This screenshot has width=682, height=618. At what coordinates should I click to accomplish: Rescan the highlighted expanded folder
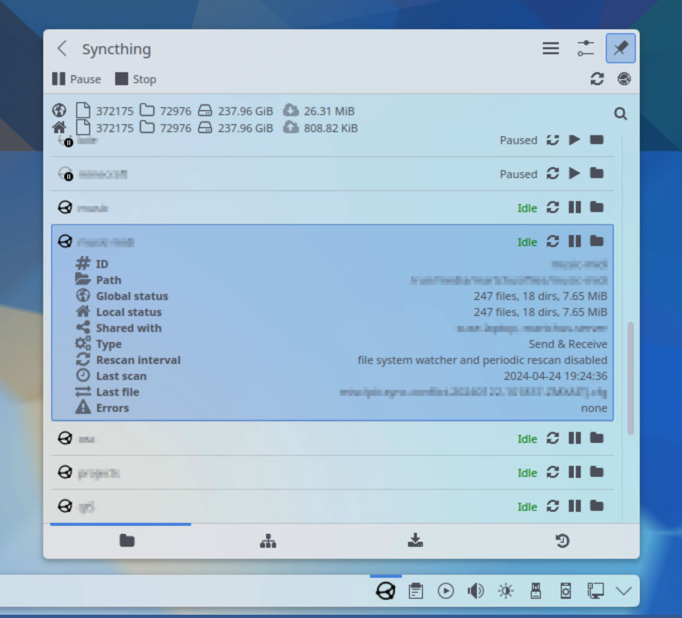[x=552, y=241]
